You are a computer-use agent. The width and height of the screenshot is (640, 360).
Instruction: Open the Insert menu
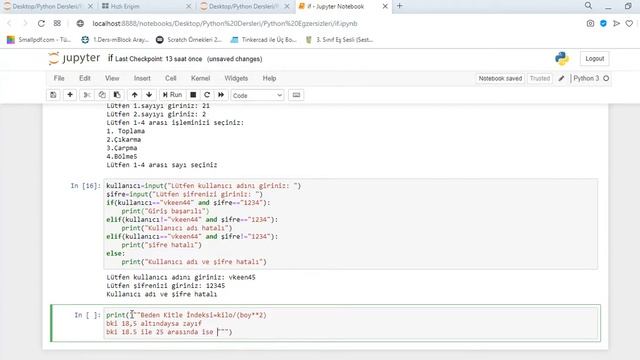tap(142, 78)
